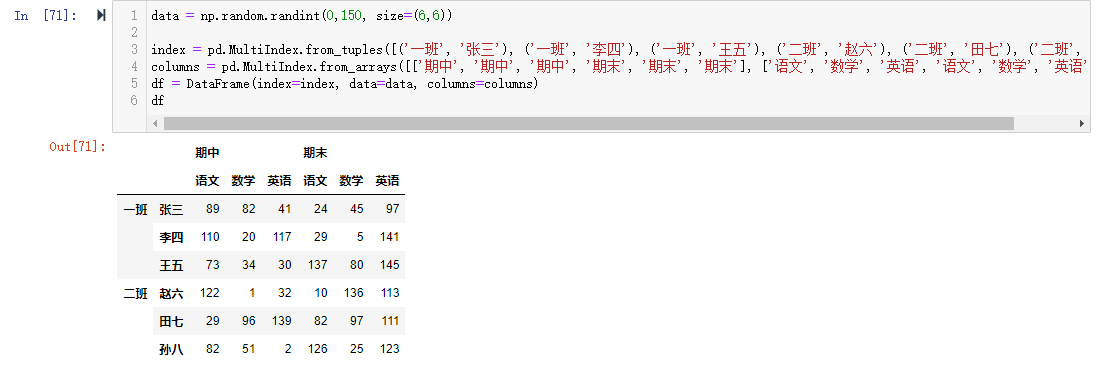Place cursor in the np.random.randint code line

[x=302, y=16]
